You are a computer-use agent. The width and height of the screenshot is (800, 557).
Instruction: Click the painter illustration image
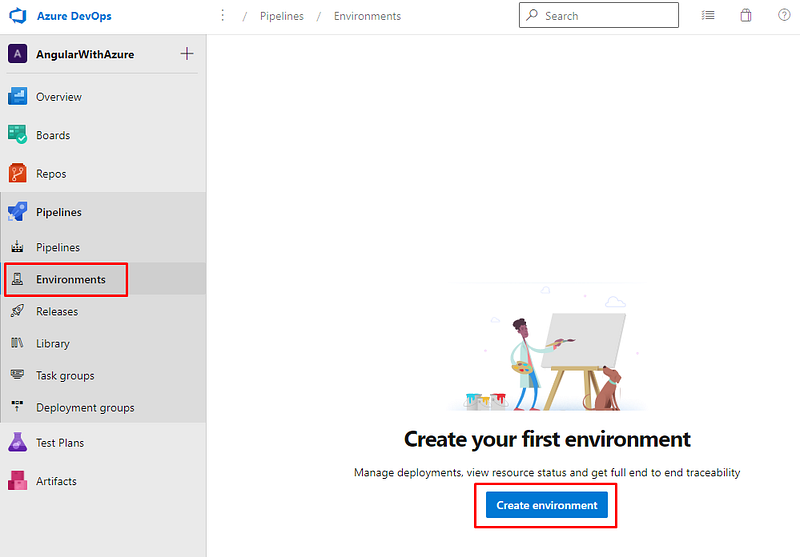pyautogui.click(x=547, y=347)
